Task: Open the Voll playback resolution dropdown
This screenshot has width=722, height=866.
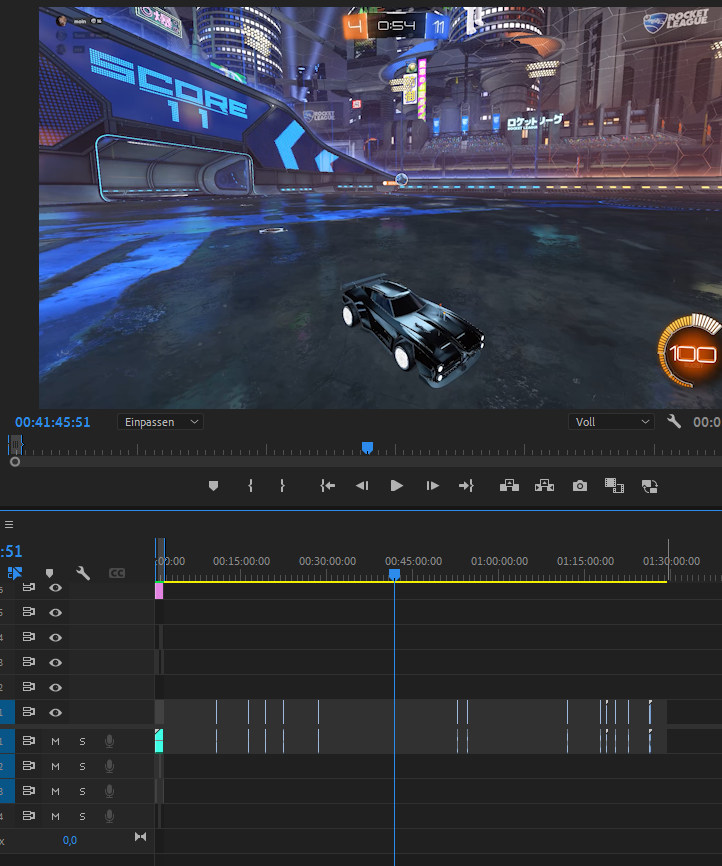Action: 612,422
